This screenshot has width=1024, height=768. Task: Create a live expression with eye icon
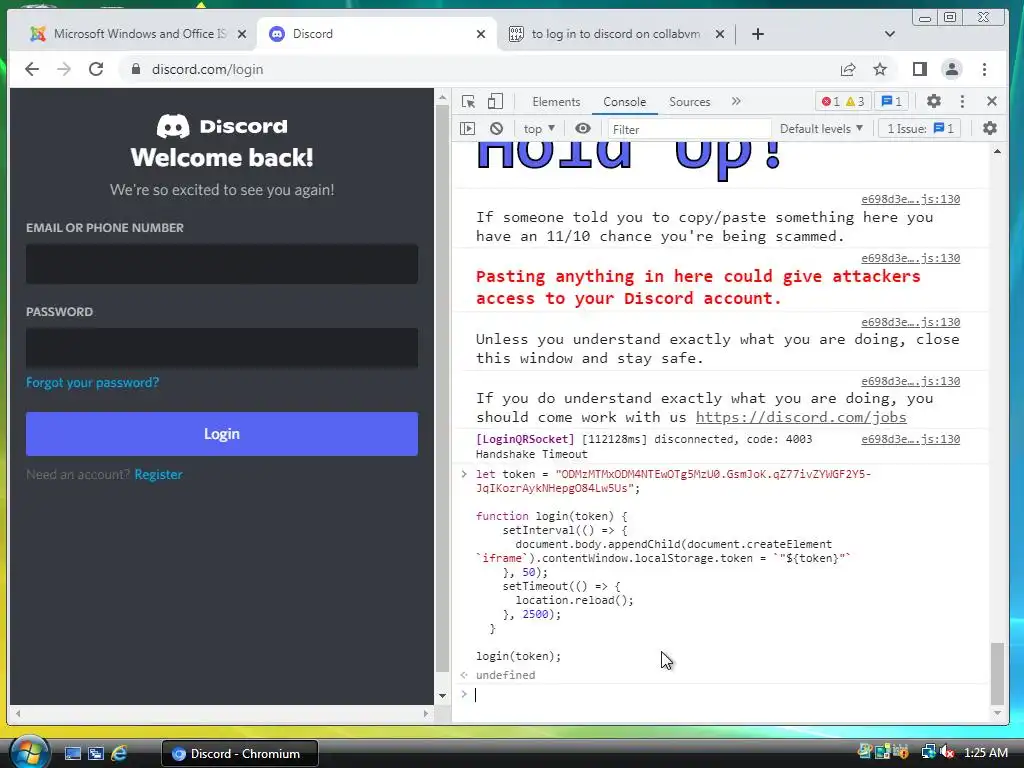click(583, 129)
